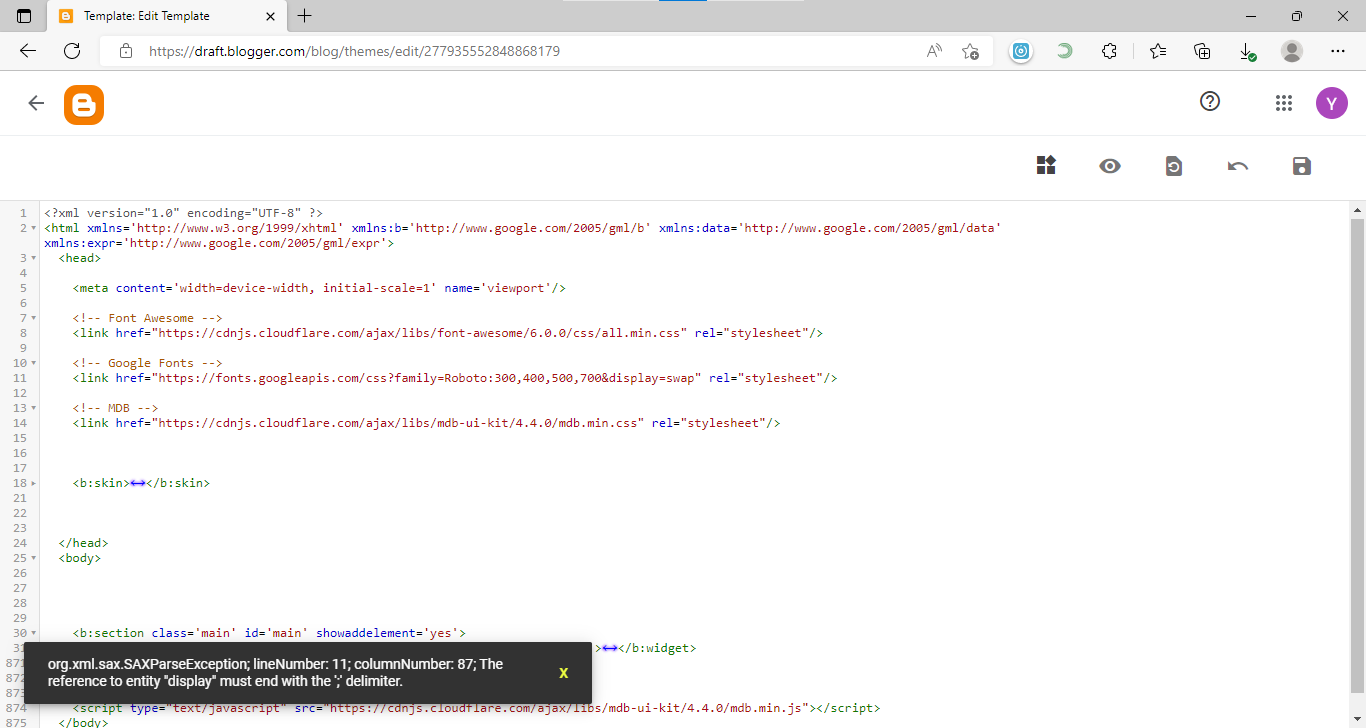1366x728 pixels.
Task: Preview the theme using the eye icon
Action: [x=1110, y=166]
